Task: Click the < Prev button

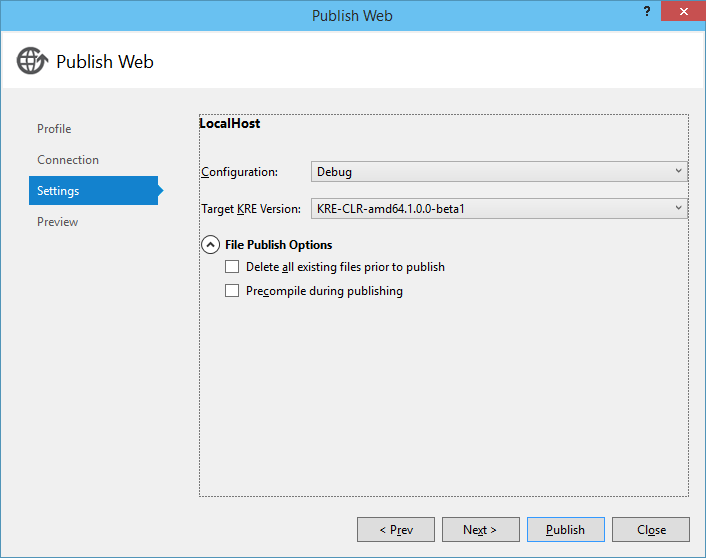Action: point(396,530)
